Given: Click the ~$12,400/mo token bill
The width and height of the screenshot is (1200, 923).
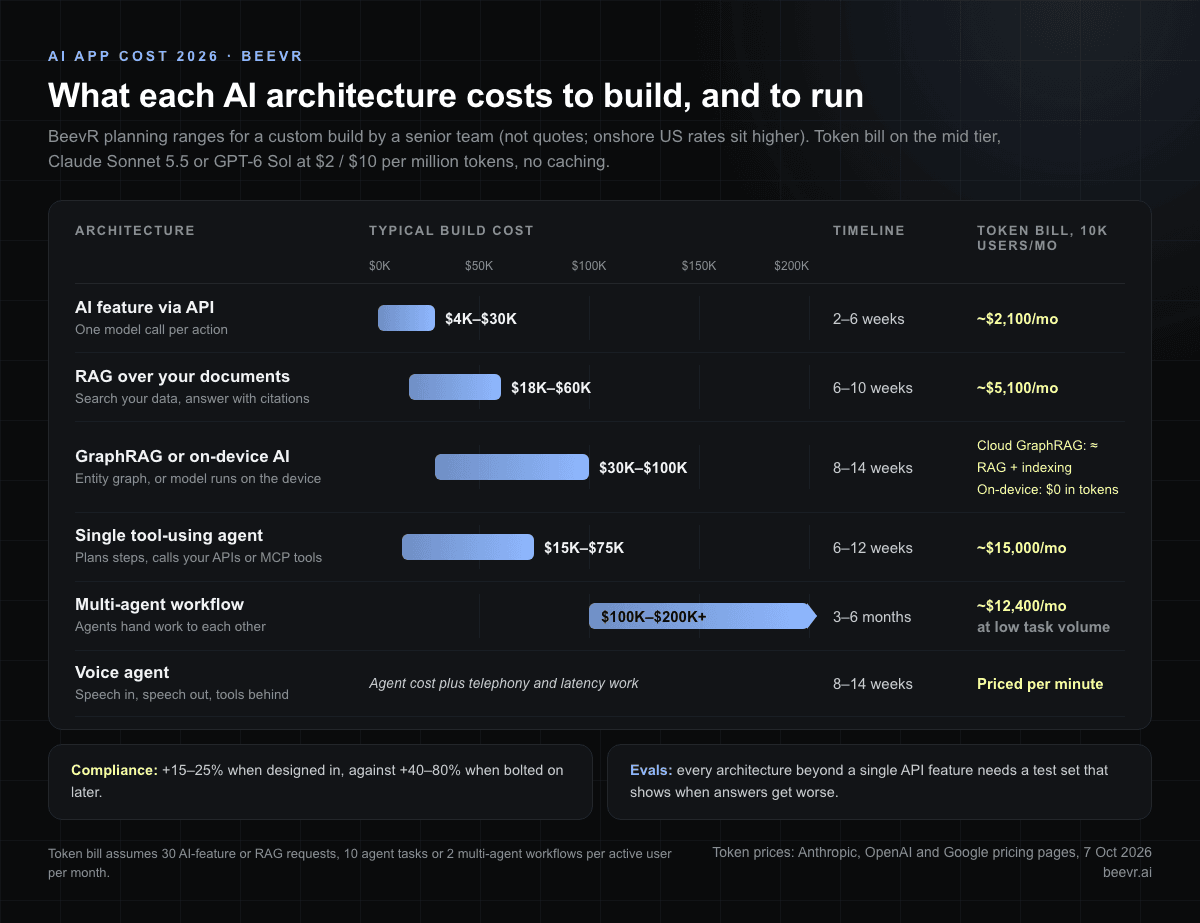Looking at the screenshot, I should click(1021, 606).
